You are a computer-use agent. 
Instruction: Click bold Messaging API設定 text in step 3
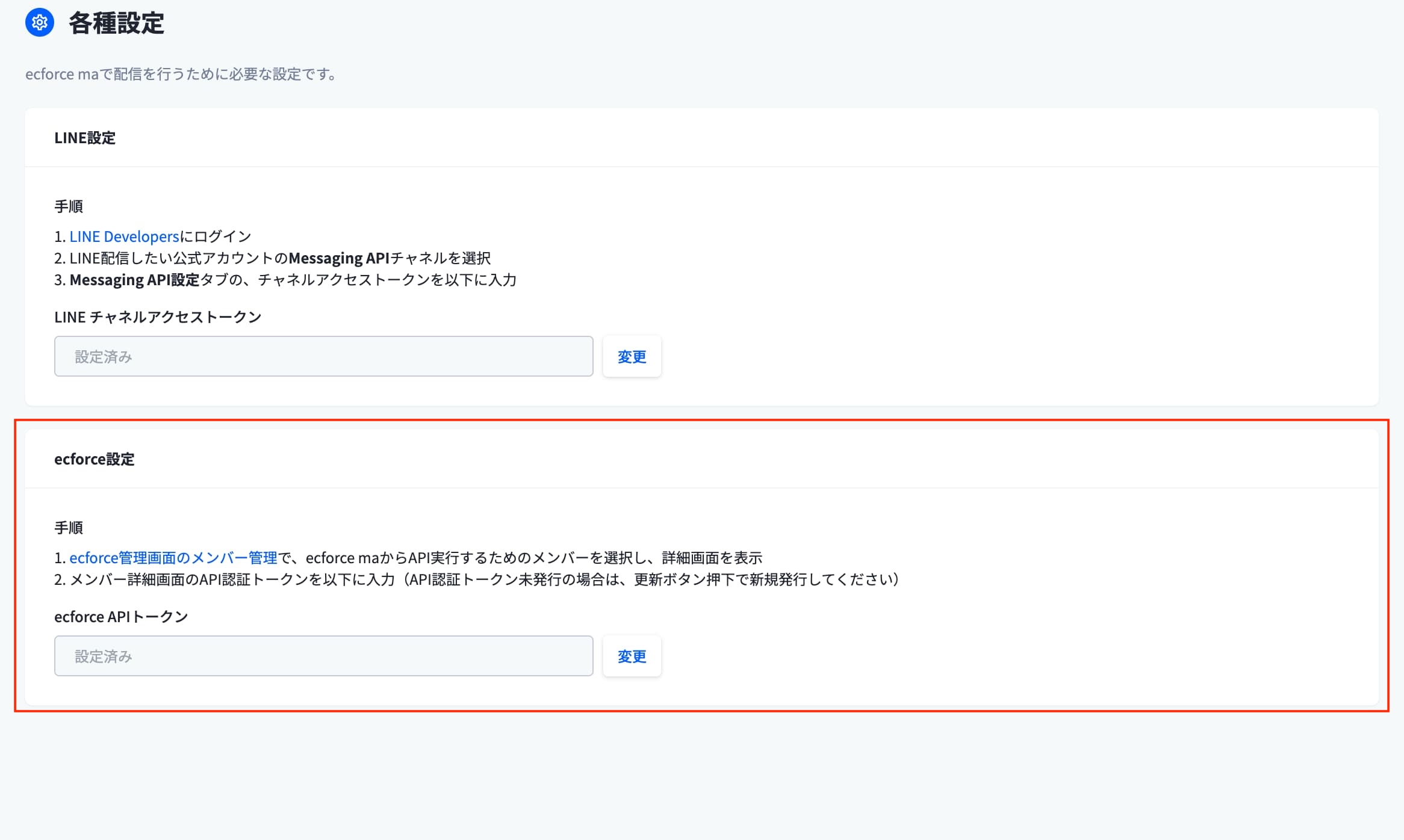point(134,280)
